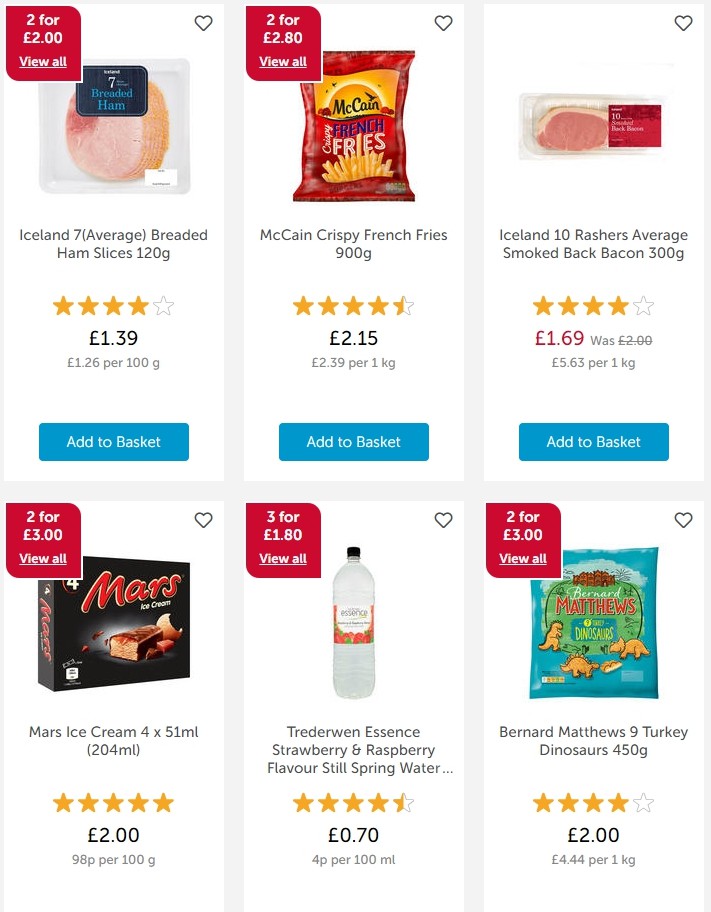
Task: Add McCain Crispy French Fries to basket
Action: (353, 441)
